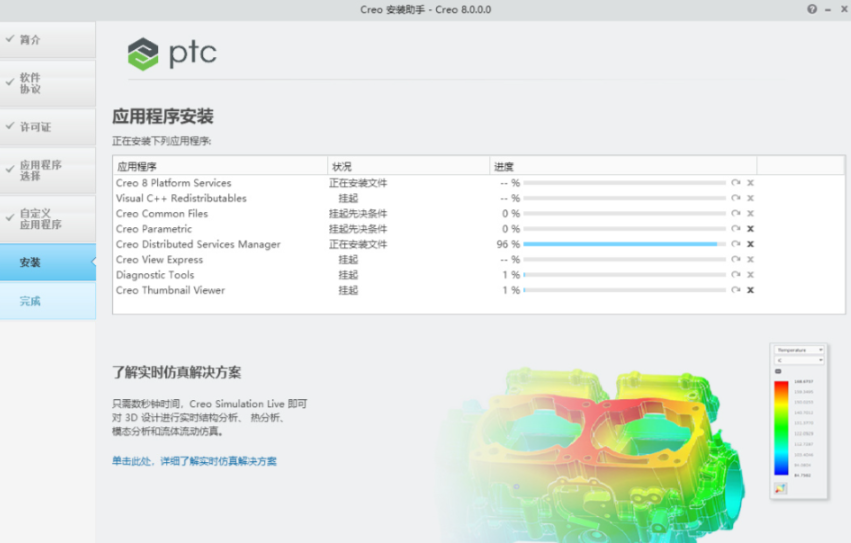This screenshot has width=851, height=543.
Task: Select the 完成 step
Action: coord(48,301)
